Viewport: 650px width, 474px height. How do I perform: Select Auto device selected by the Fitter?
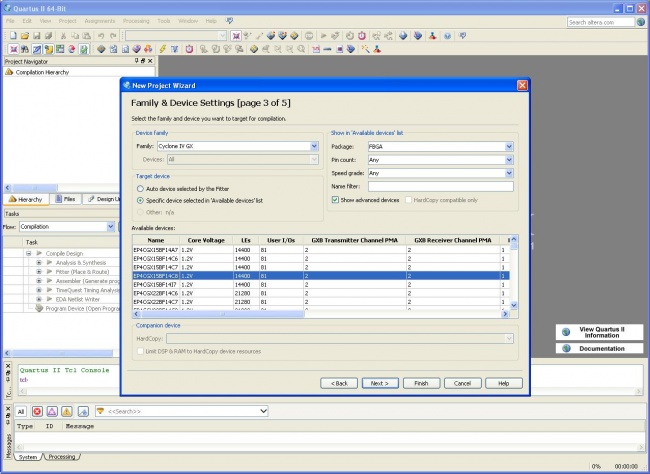click(x=140, y=189)
